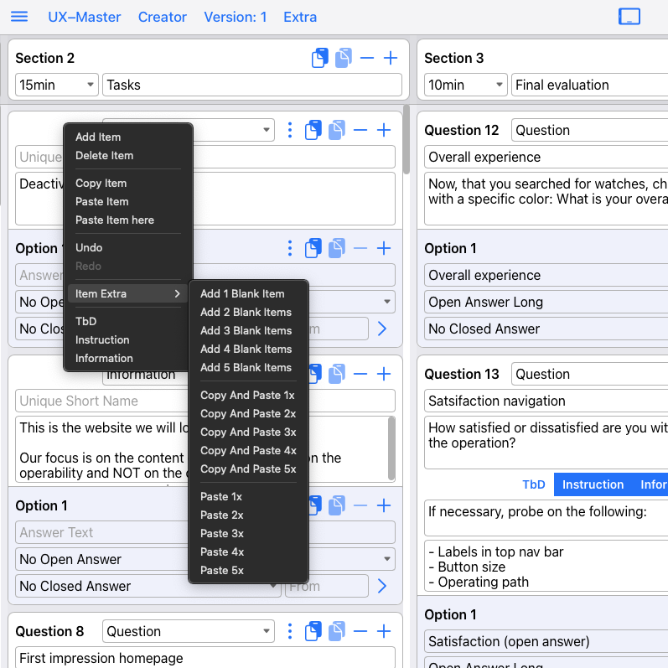This screenshot has height=668, width=668.
Task: Click the arrow next to the first No Closed Answer row
Action: tap(382, 328)
